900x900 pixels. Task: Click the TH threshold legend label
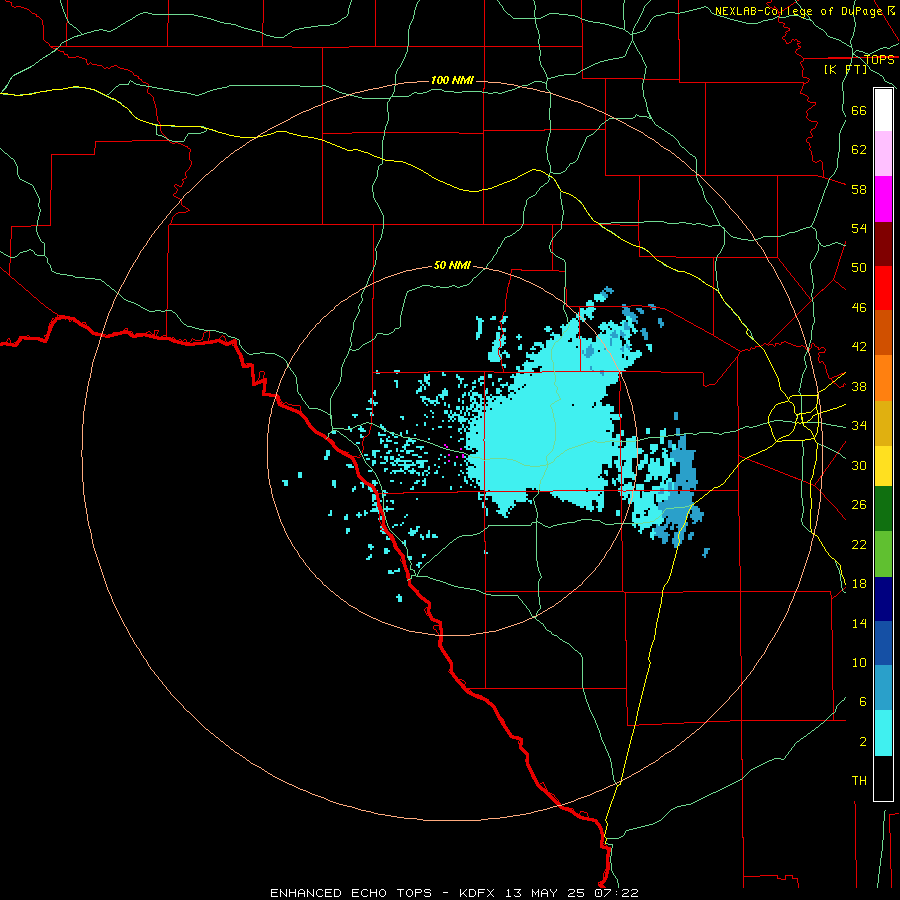[859, 781]
